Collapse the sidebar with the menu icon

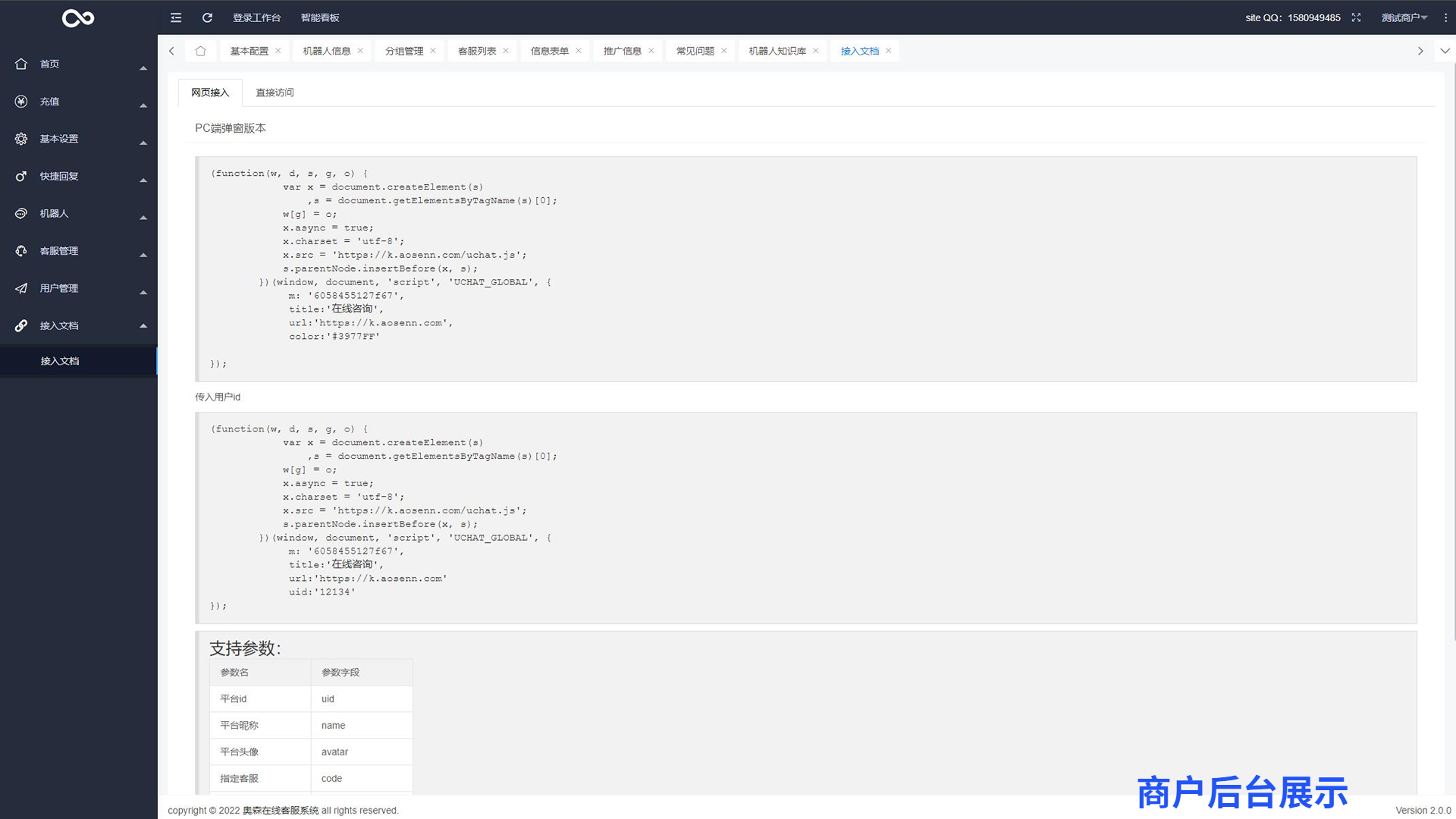click(x=176, y=17)
